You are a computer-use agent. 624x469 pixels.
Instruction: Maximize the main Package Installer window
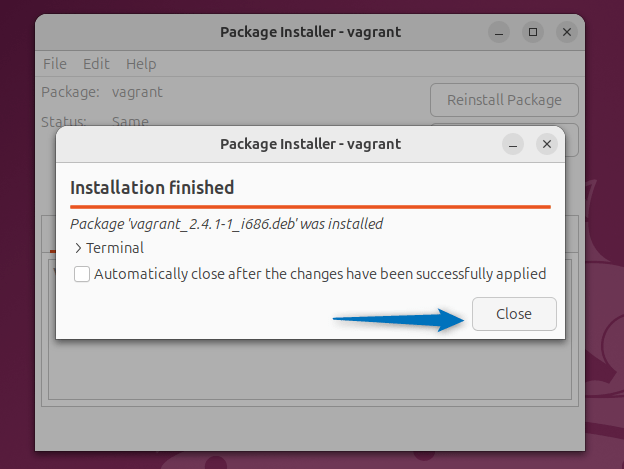[533, 32]
